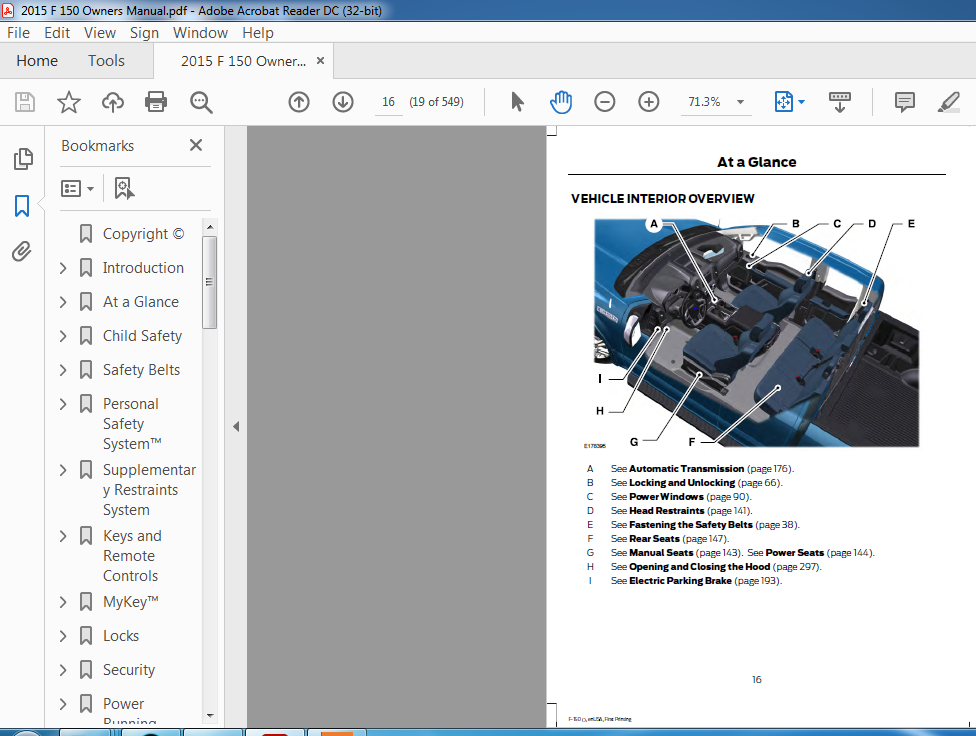The height and width of the screenshot is (736, 976).
Task: Click the bookmarks scrollbar thumb
Action: tap(210, 282)
